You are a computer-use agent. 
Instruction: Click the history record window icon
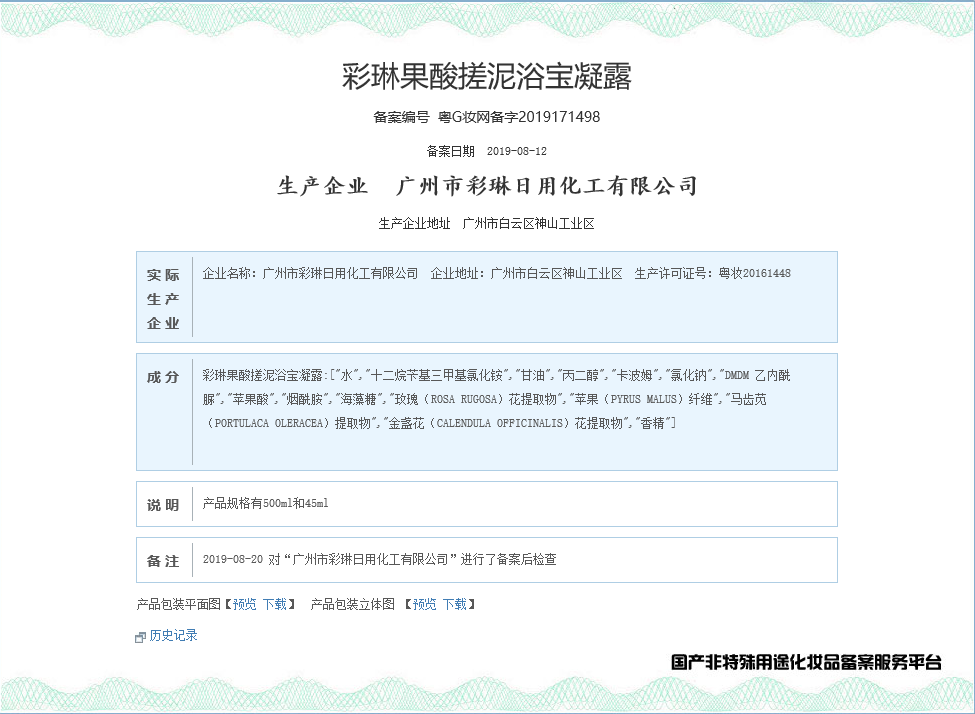pyautogui.click(x=141, y=637)
